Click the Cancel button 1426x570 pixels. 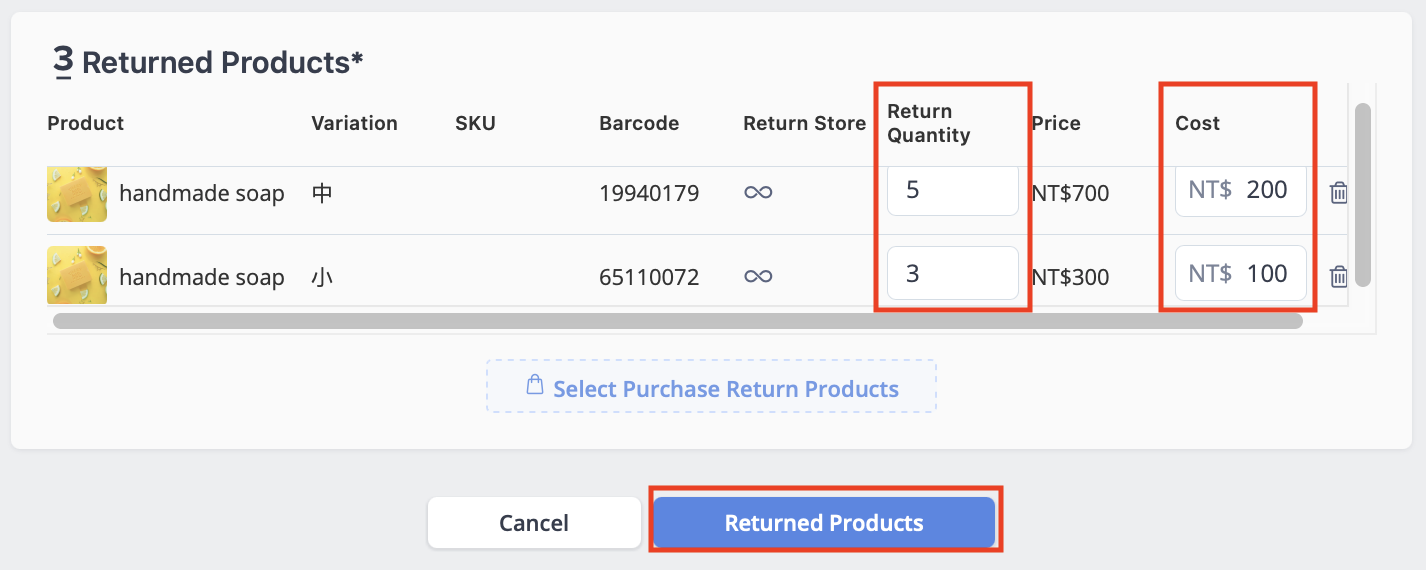[534, 523]
